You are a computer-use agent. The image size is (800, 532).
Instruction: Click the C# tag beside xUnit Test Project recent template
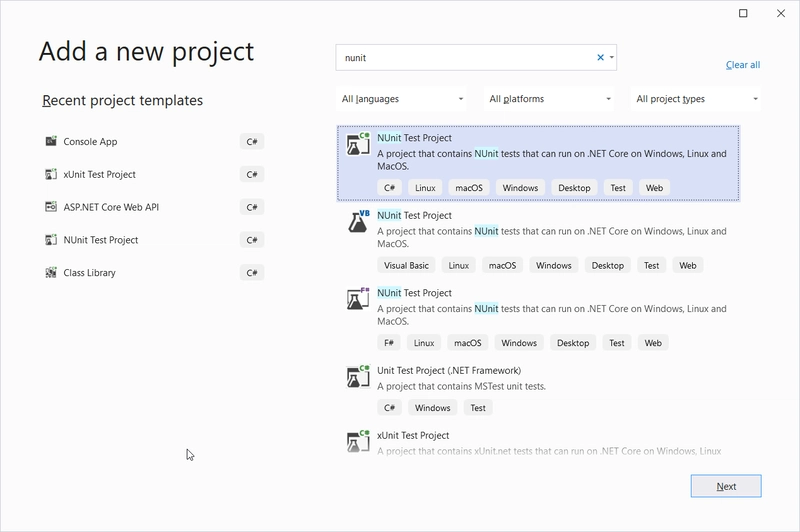[x=252, y=174]
